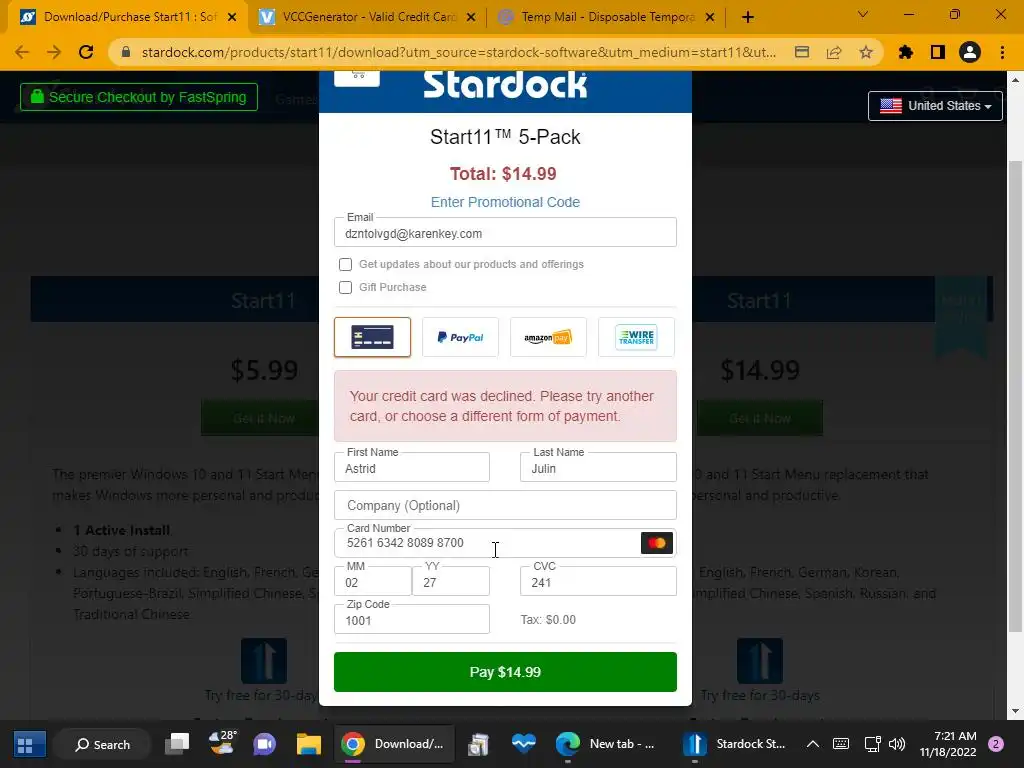Go forward in browser history
Viewport: 1024px width, 768px height.
pos(54,52)
